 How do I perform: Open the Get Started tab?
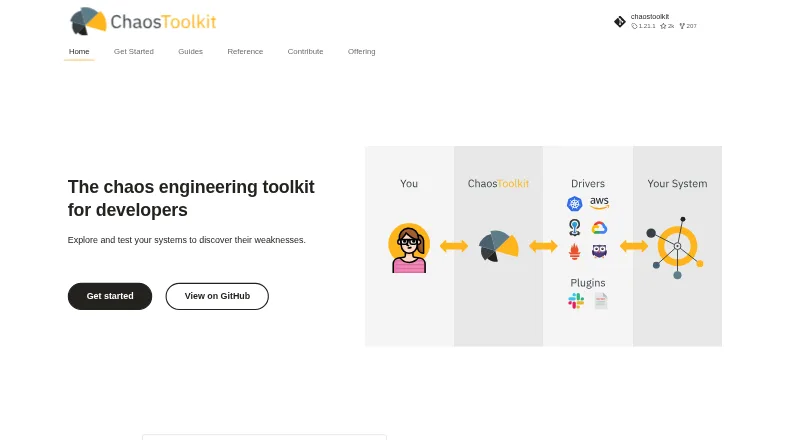[x=134, y=52]
